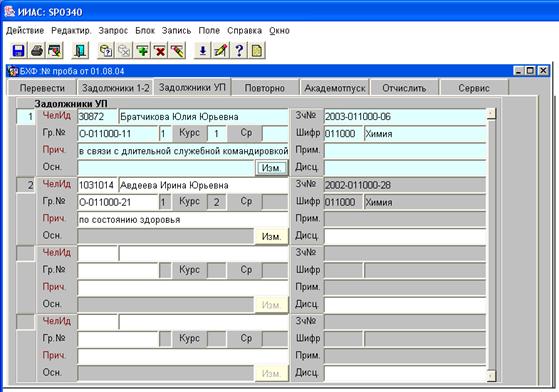Click the ИИАС application icon in title bar

pos(9,12)
